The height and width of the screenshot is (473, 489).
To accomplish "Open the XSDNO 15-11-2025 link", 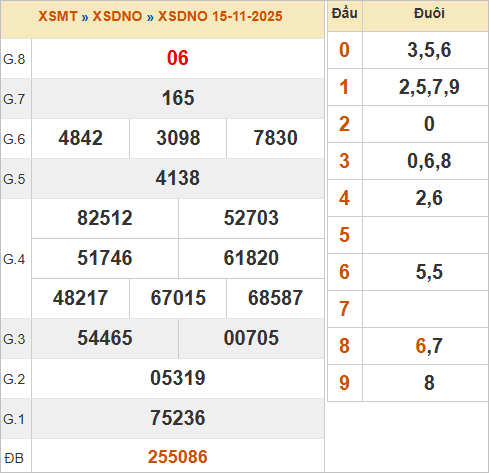I will [x=220, y=16].
